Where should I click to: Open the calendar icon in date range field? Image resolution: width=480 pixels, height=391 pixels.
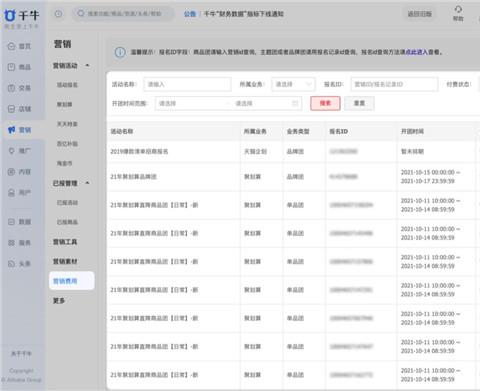[x=295, y=103]
